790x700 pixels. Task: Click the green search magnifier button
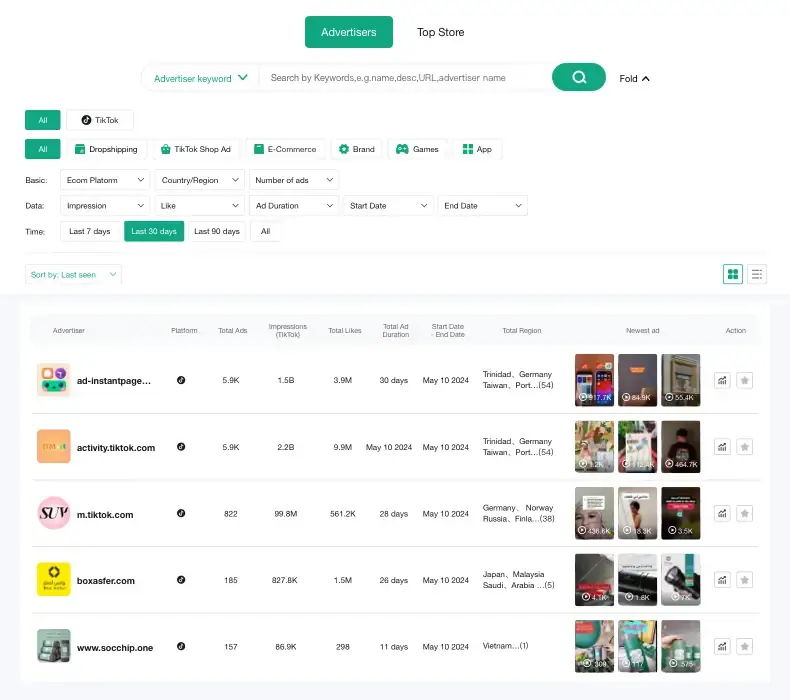(578, 77)
